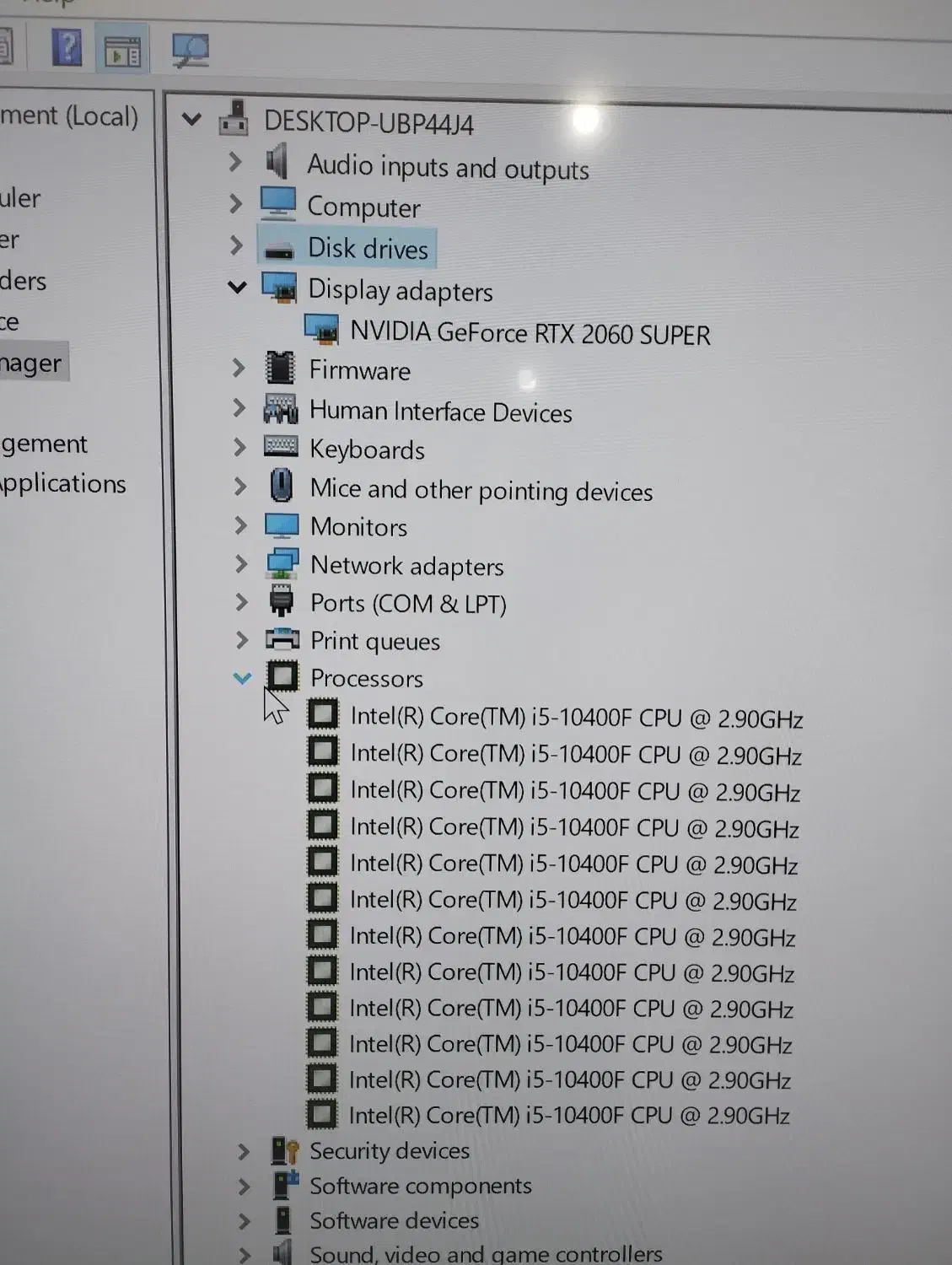The height and width of the screenshot is (1265, 952).
Task: Expand the Audio inputs and outputs arrow
Action: click(x=235, y=161)
